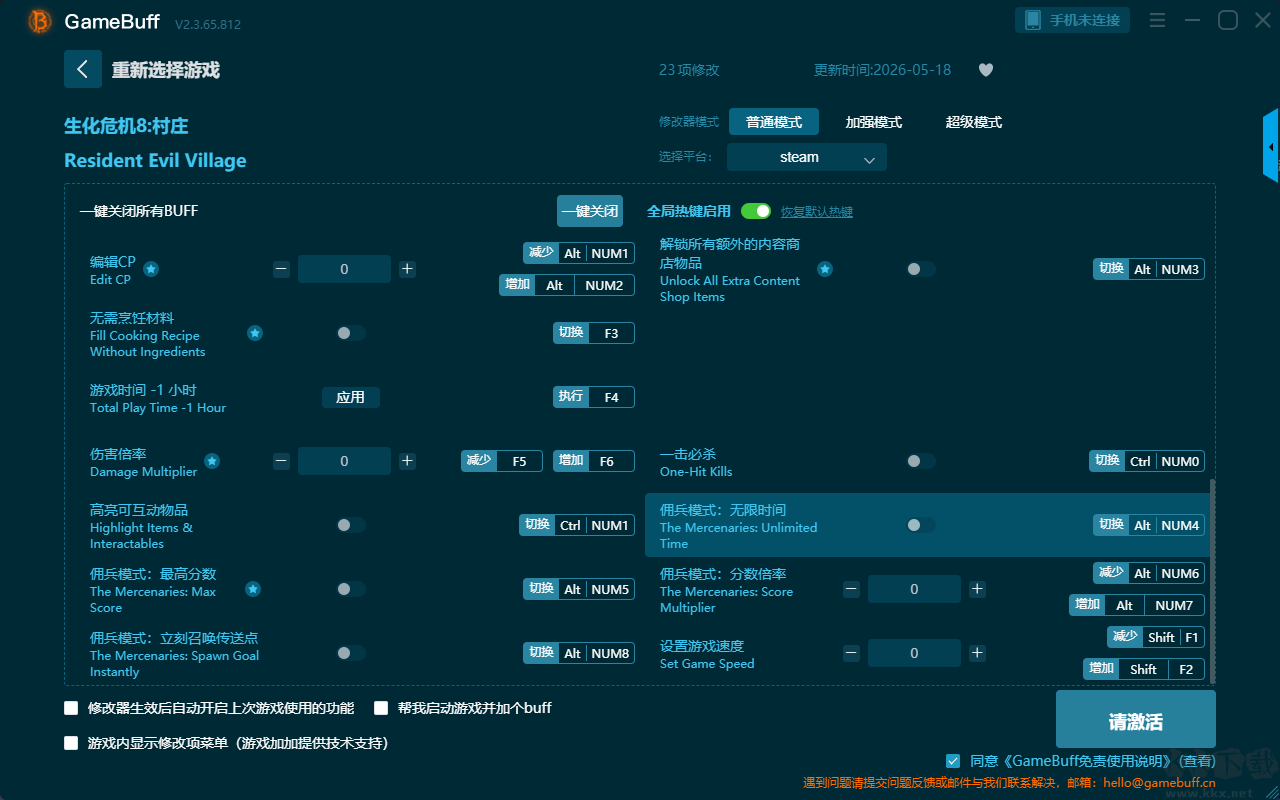
Task: Decrease Edit CP value with minus button
Action: click(x=282, y=269)
